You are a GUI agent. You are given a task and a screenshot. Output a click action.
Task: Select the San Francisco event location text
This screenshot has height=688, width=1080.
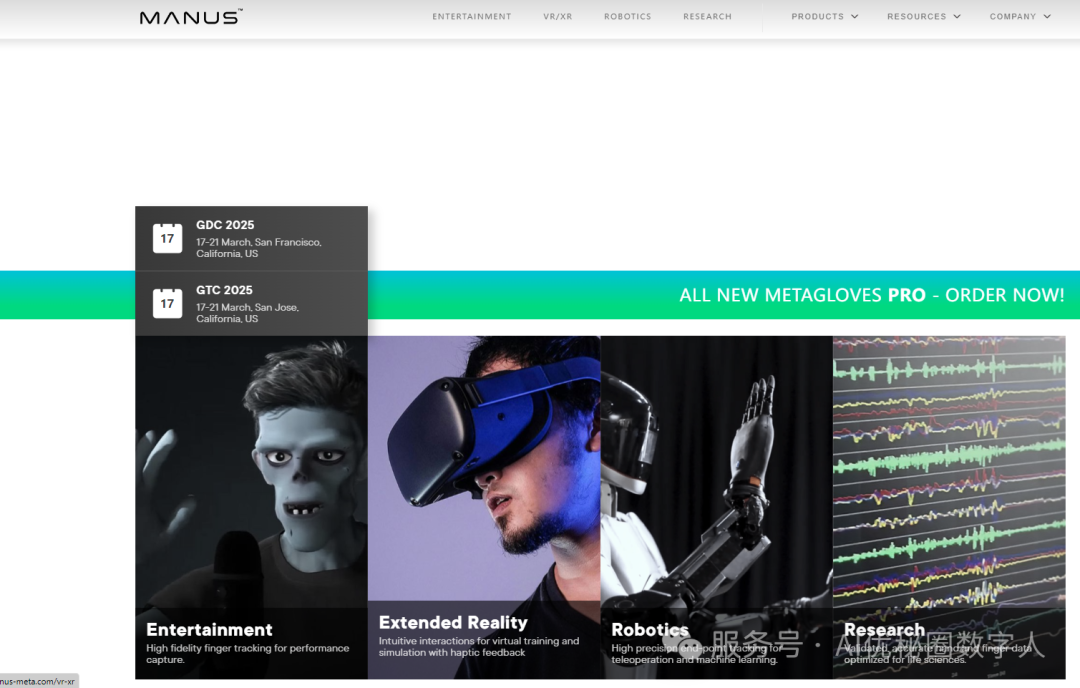pos(258,248)
